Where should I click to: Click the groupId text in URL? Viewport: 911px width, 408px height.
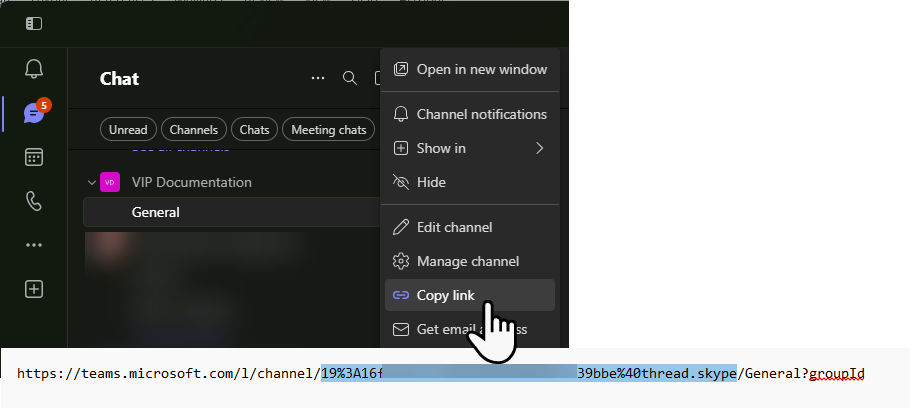tap(837, 373)
